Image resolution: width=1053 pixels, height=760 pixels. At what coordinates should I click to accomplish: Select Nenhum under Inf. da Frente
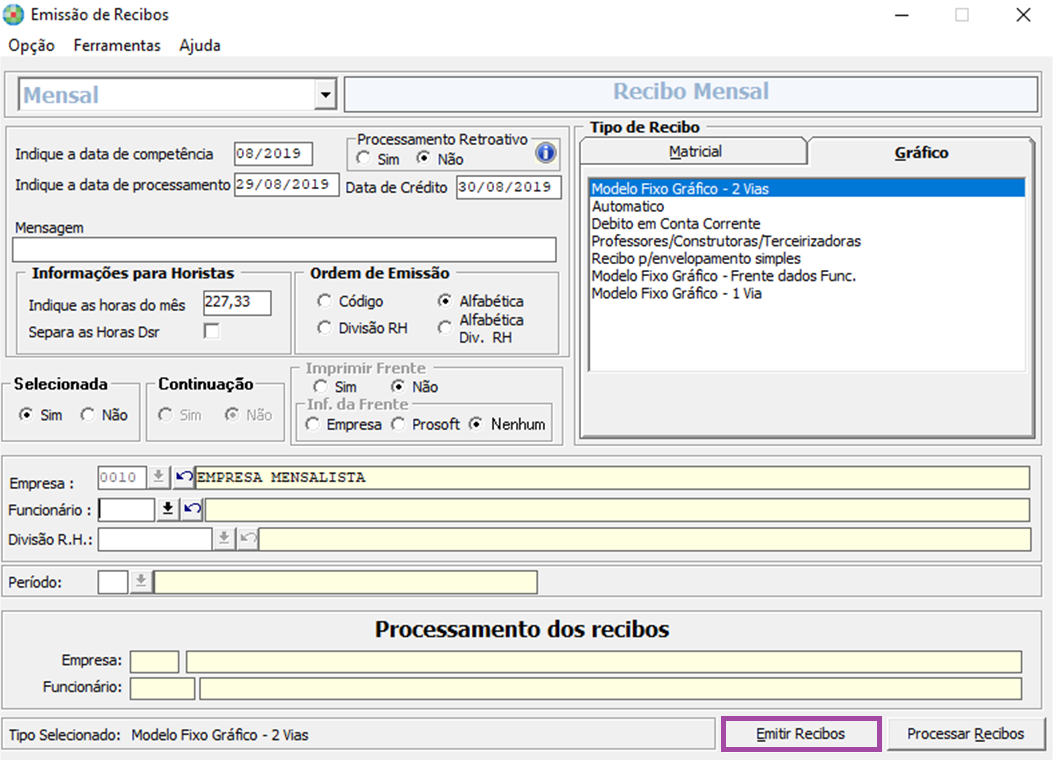pyautogui.click(x=476, y=424)
